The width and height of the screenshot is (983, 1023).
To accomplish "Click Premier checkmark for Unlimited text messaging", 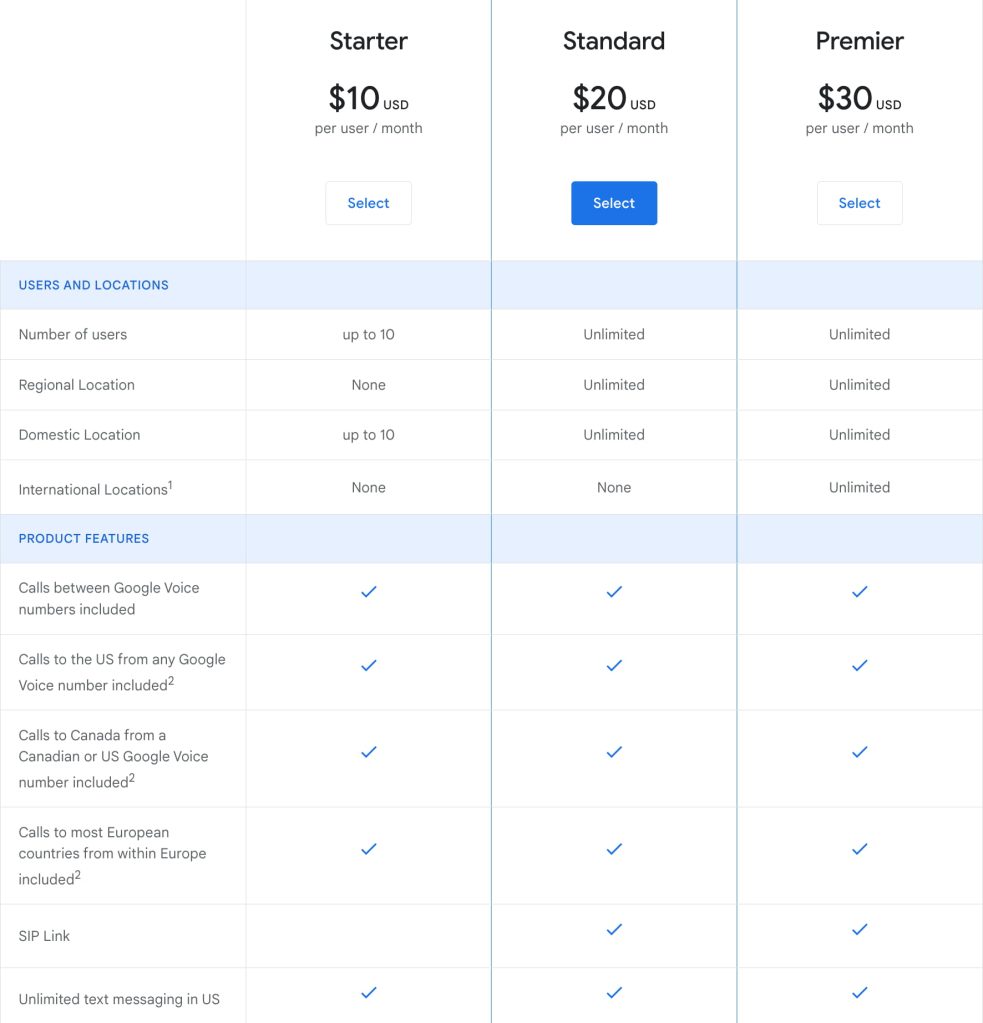I will (x=859, y=993).
